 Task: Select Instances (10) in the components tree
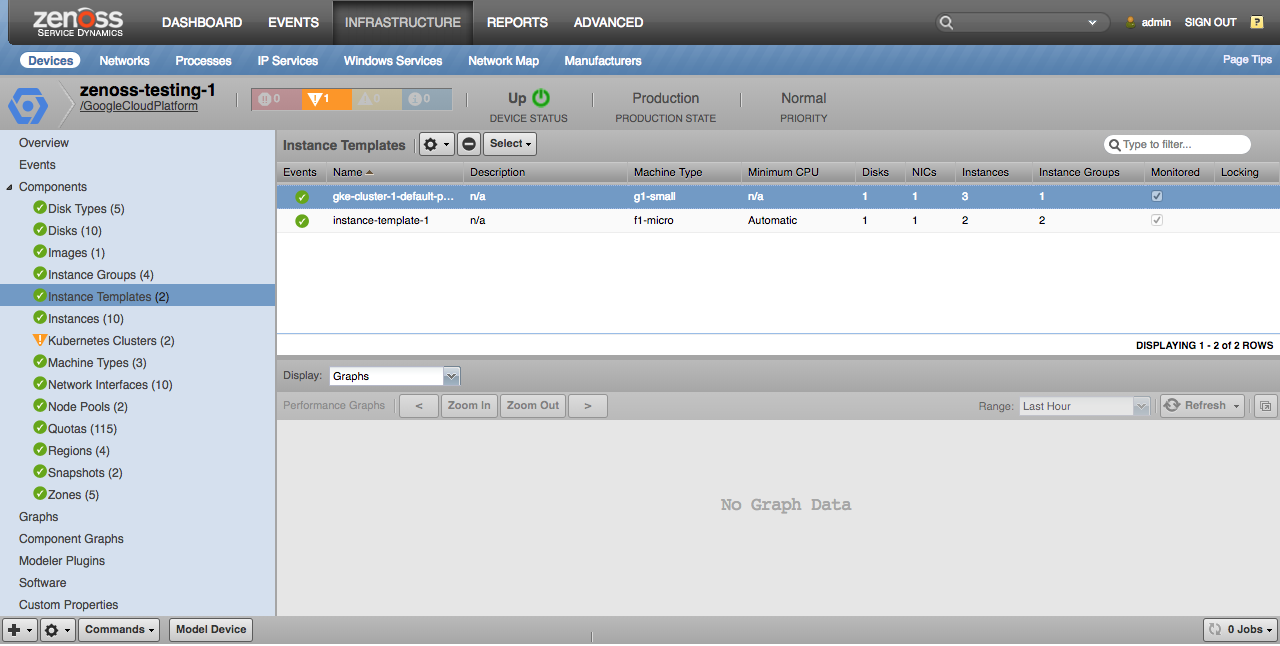86,319
